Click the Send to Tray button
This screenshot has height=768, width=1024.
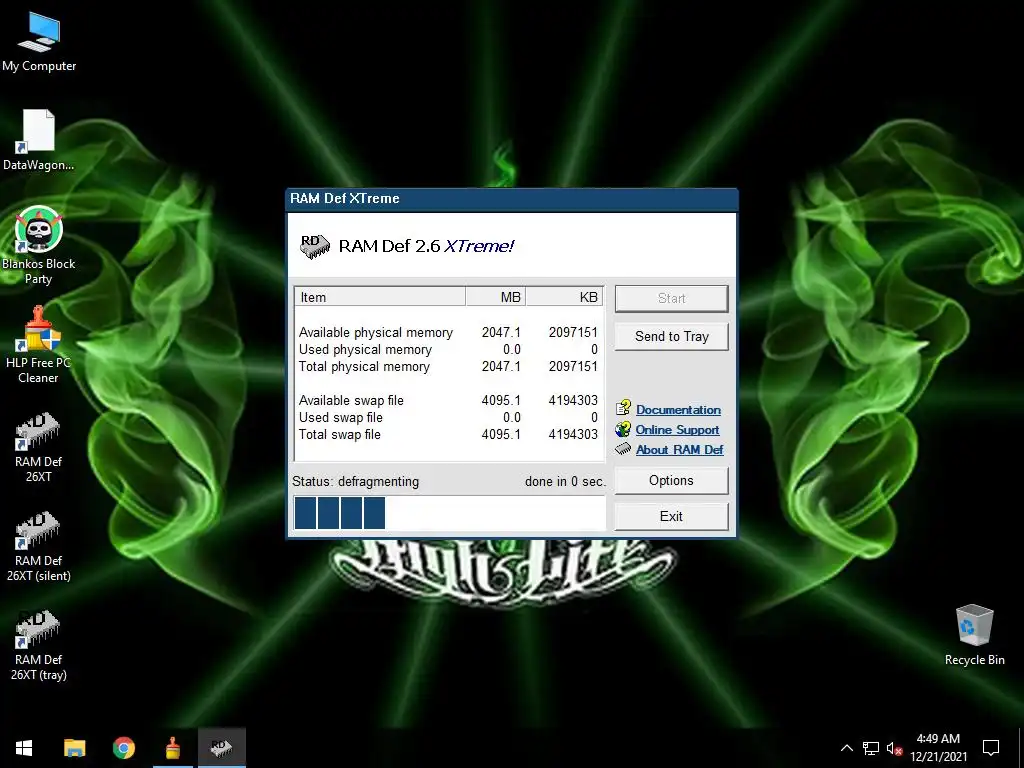coord(671,336)
